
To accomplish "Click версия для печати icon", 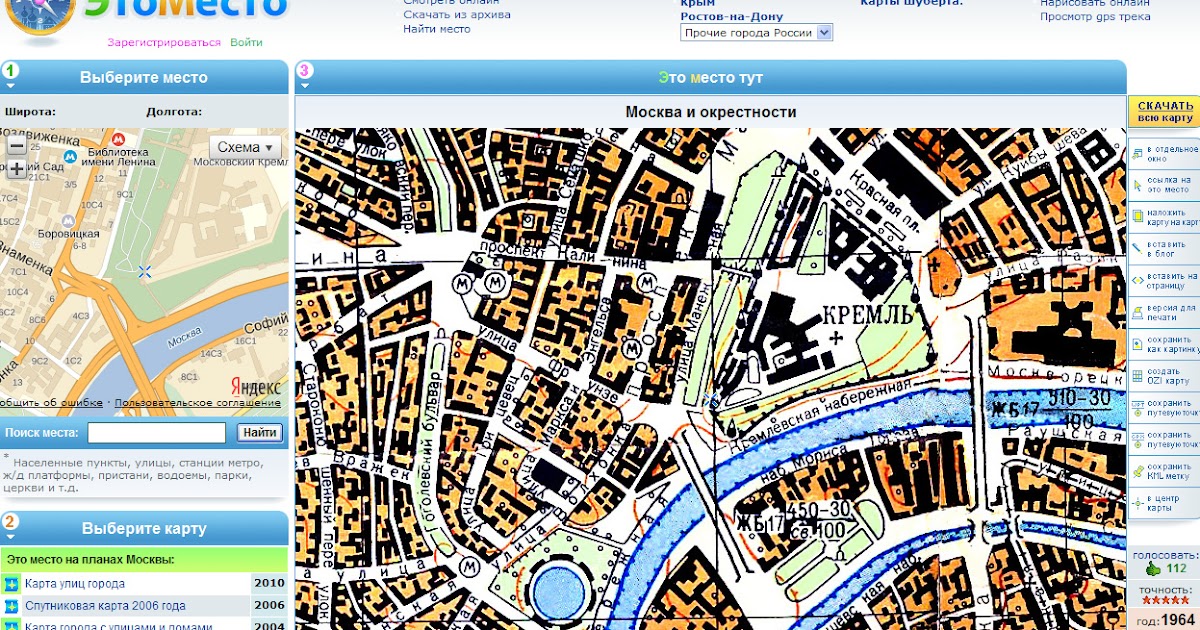I will [x=1138, y=312].
